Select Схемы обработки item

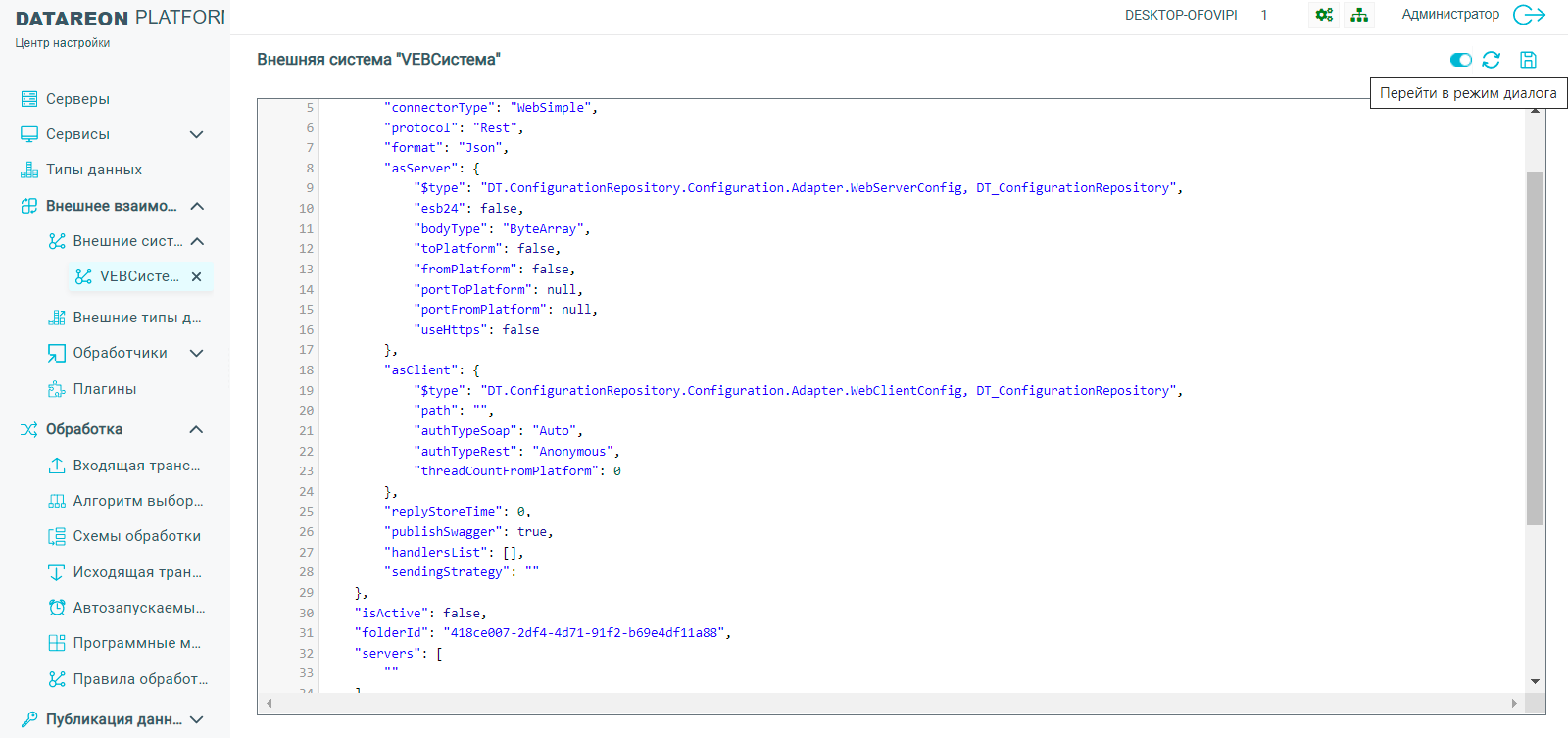coord(136,536)
